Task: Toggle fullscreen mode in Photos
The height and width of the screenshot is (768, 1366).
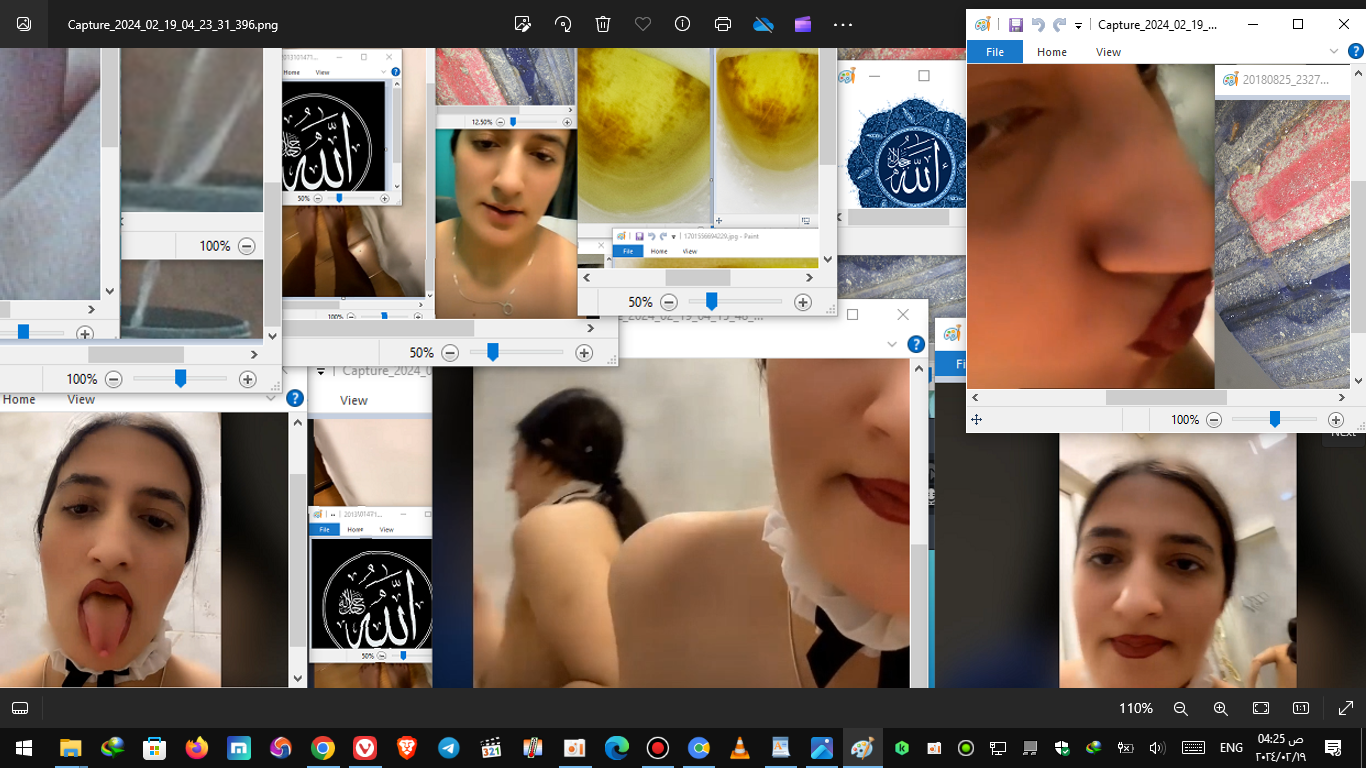Action: coord(1346,708)
